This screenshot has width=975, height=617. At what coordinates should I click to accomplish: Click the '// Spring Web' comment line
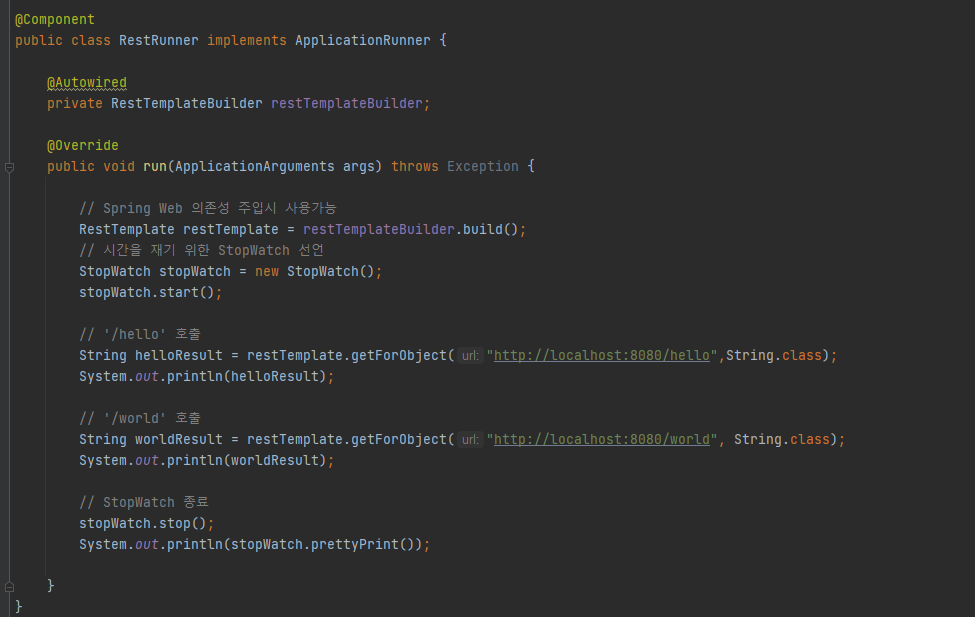pos(208,208)
